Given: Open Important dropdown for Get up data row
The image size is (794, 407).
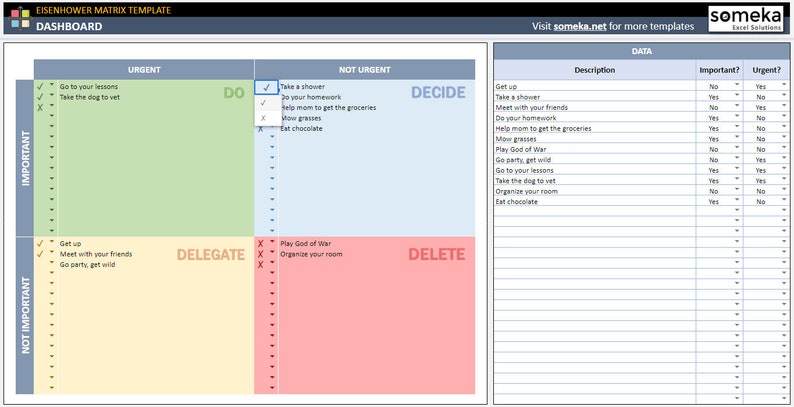Looking at the screenshot, I should [737, 85].
